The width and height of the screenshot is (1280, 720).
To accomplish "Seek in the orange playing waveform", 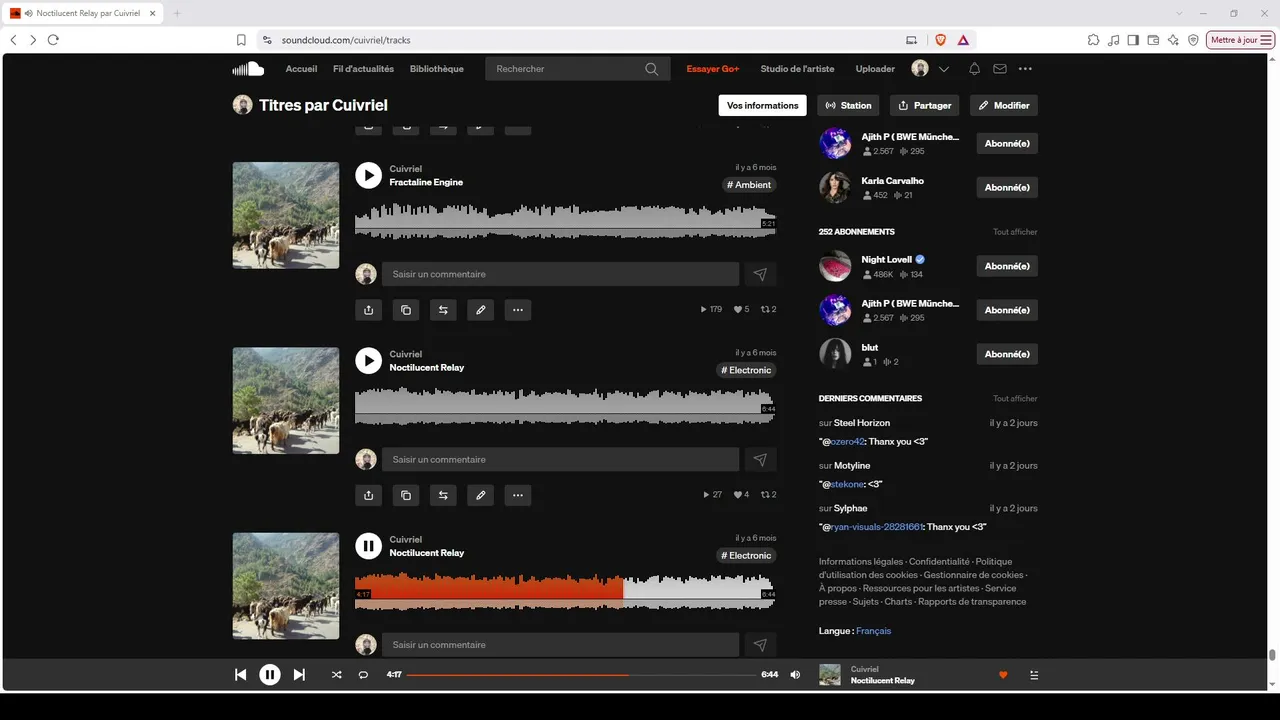I will [565, 592].
